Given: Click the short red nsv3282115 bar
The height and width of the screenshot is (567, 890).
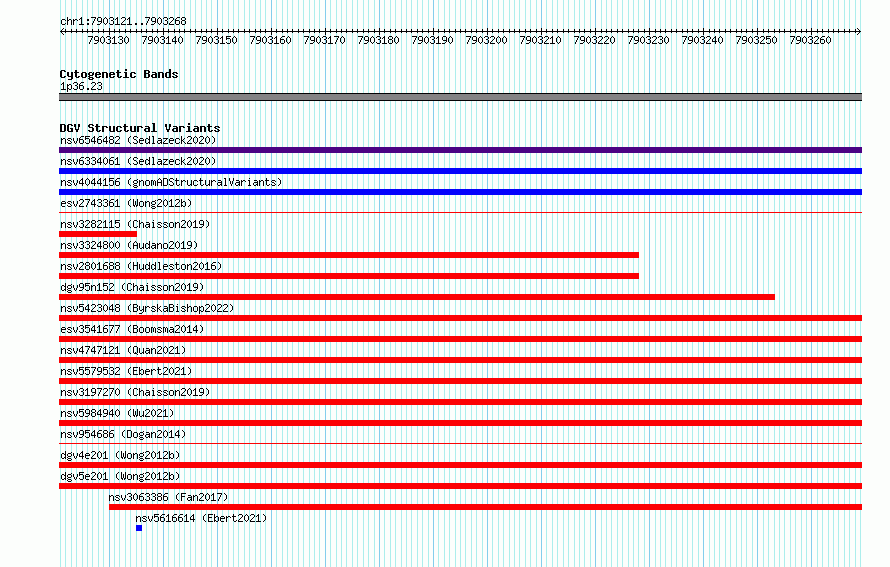Looking at the screenshot, I should [x=98, y=234].
